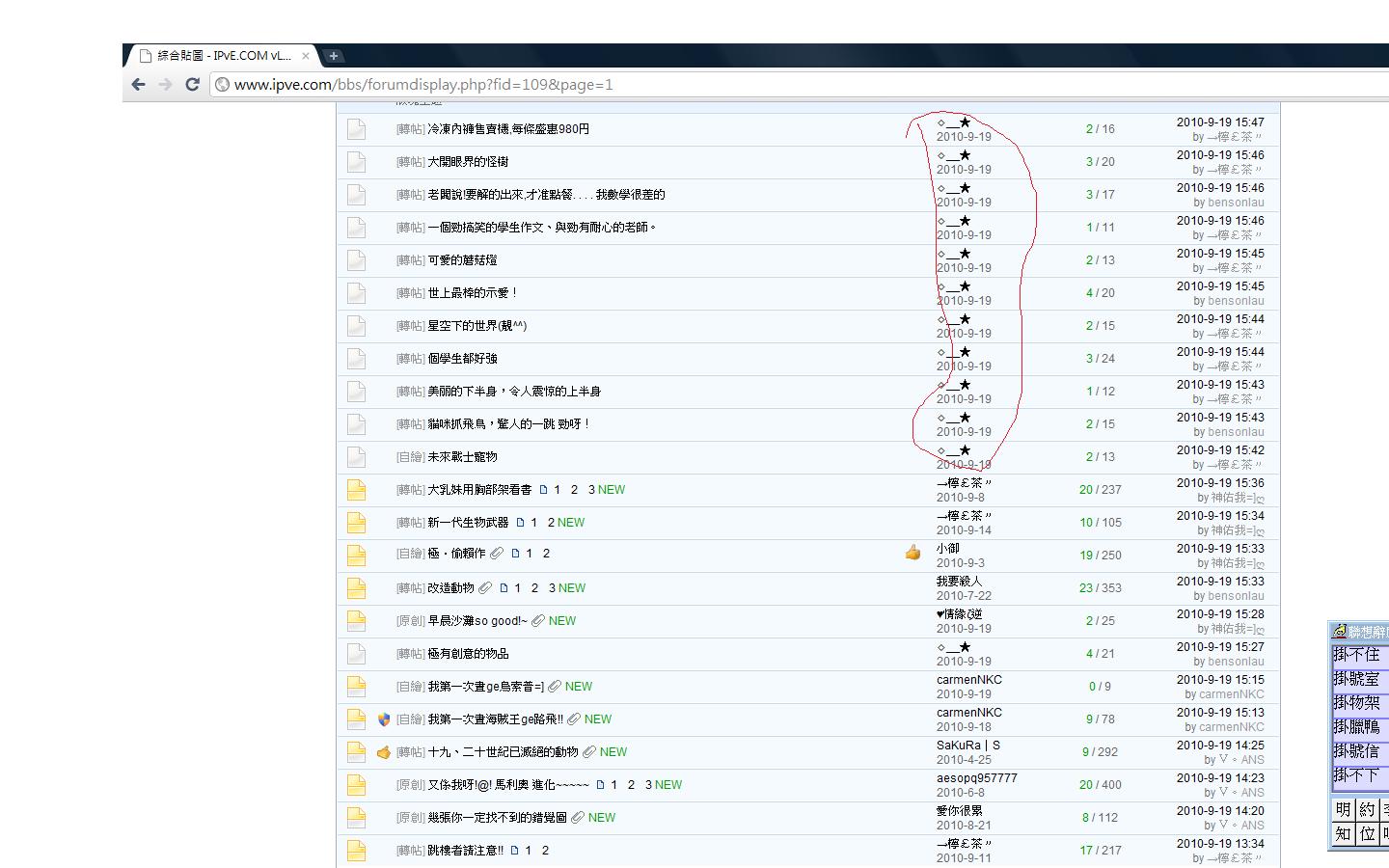Open thread 美麗的下半身，令人震惊的上半身
The image size is (1389, 868).
pyautogui.click(x=514, y=392)
